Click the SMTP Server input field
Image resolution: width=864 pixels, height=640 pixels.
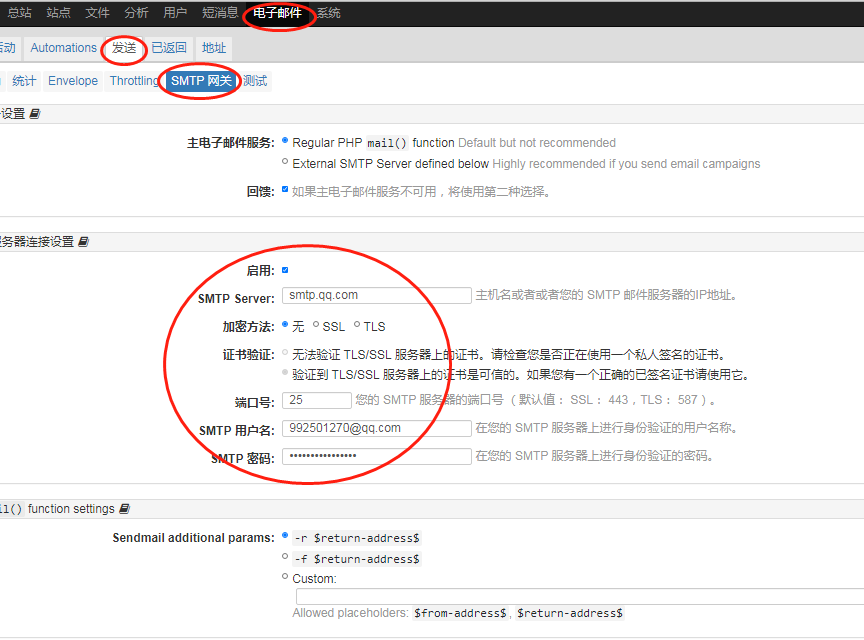(x=377, y=295)
